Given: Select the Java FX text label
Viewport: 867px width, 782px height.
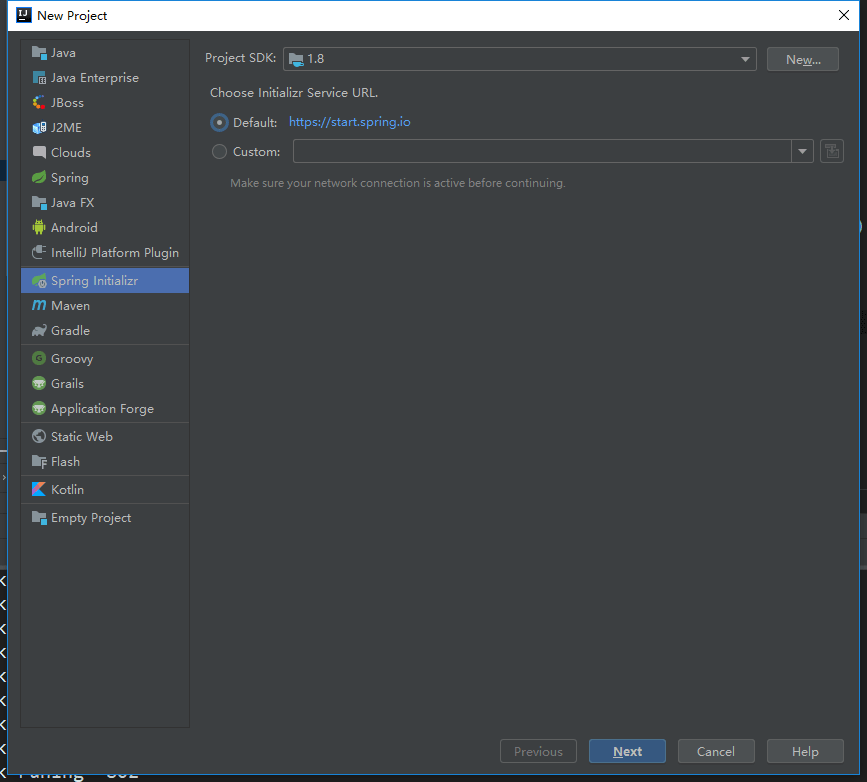Looking at the screenshot, I should tap(72, 203).
